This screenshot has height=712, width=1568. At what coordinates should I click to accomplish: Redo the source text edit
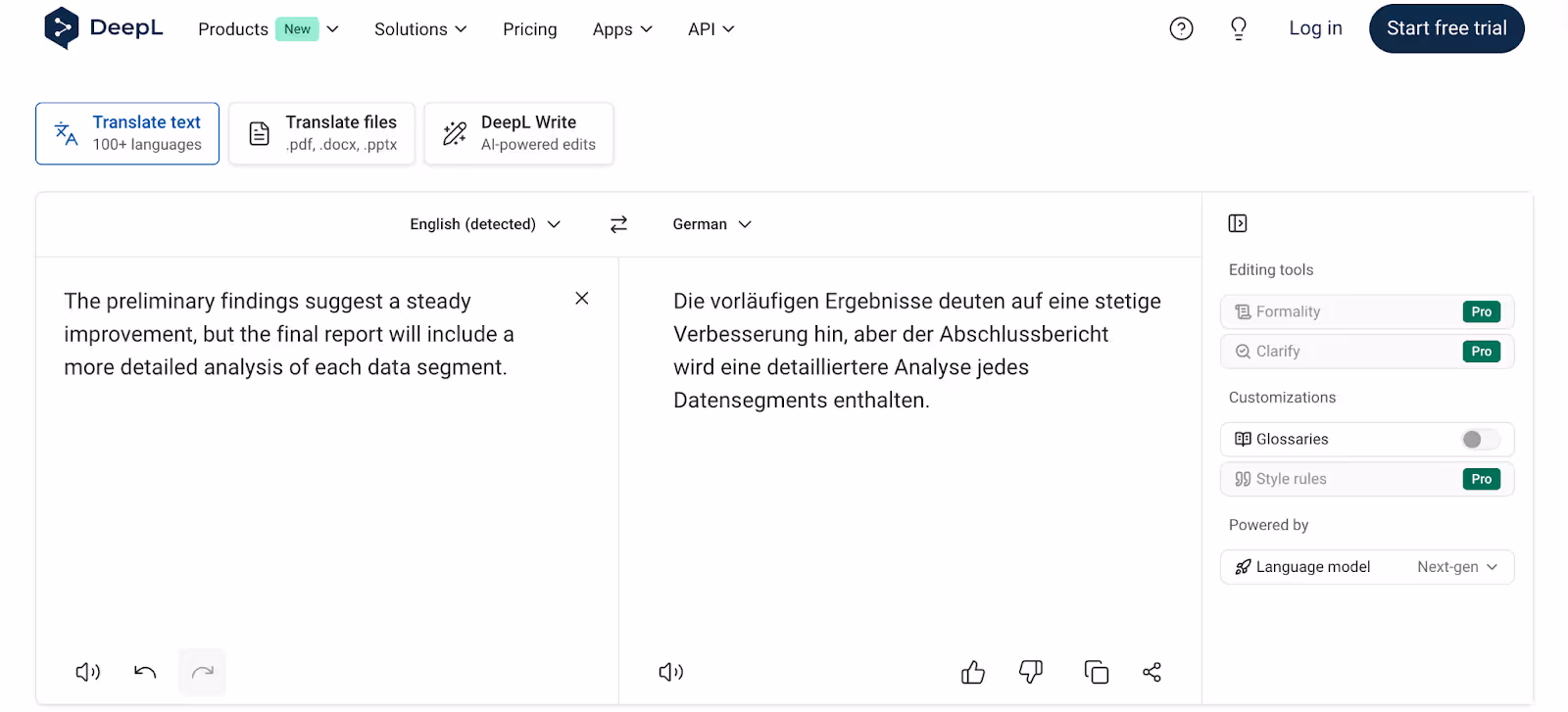tap(203, 672)
